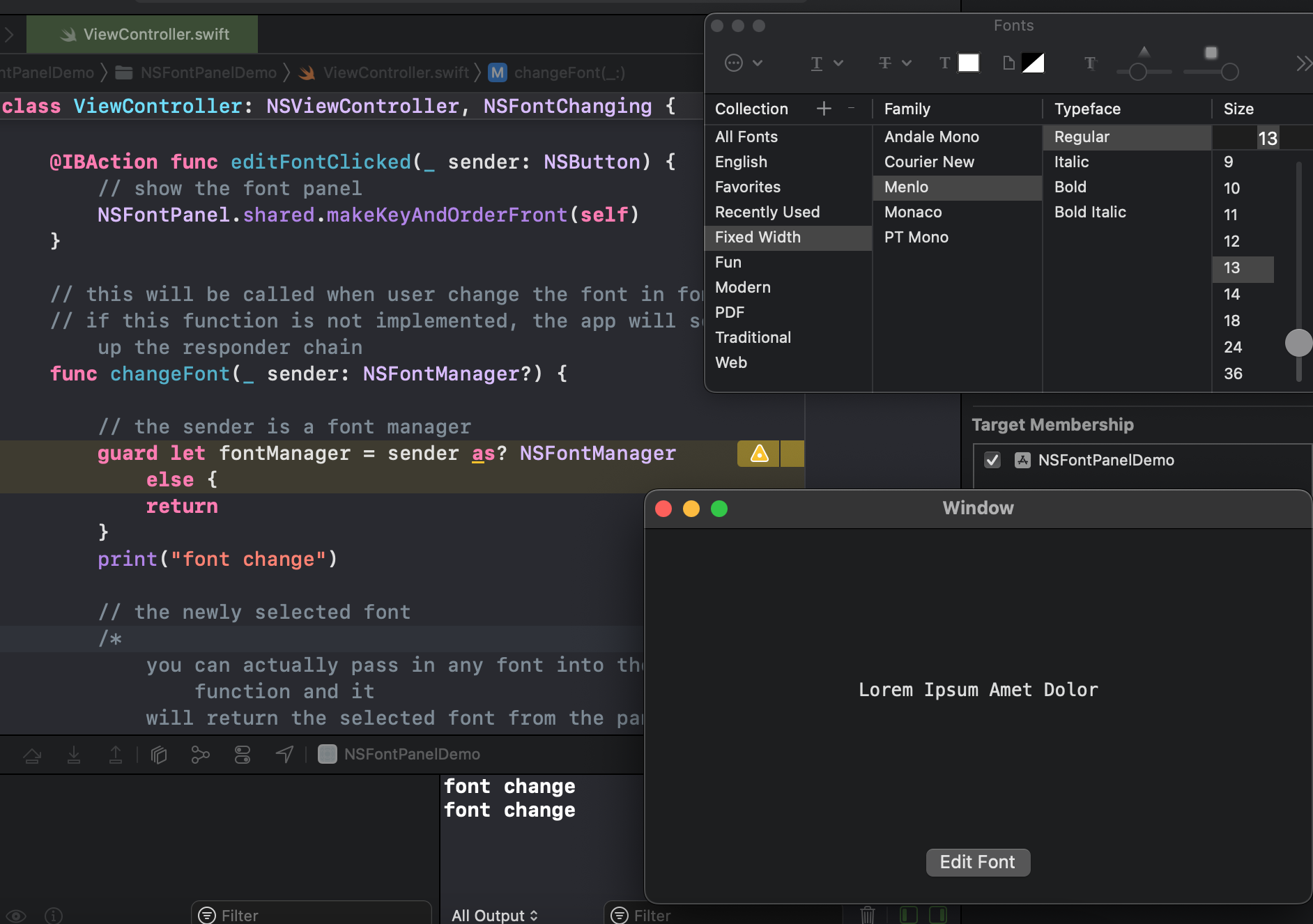Click the eye quick look icon
1313x924 pixels.
coord(16,916)
